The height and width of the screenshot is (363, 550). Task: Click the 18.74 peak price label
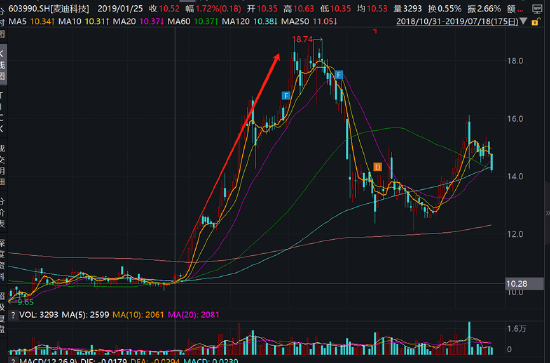(302, 39)
